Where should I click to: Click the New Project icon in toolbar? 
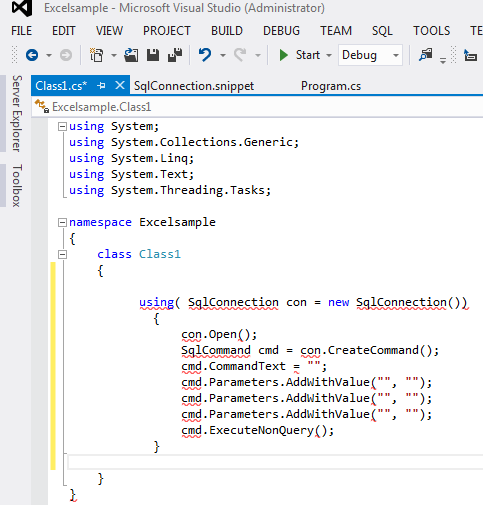tap(97, 55)
